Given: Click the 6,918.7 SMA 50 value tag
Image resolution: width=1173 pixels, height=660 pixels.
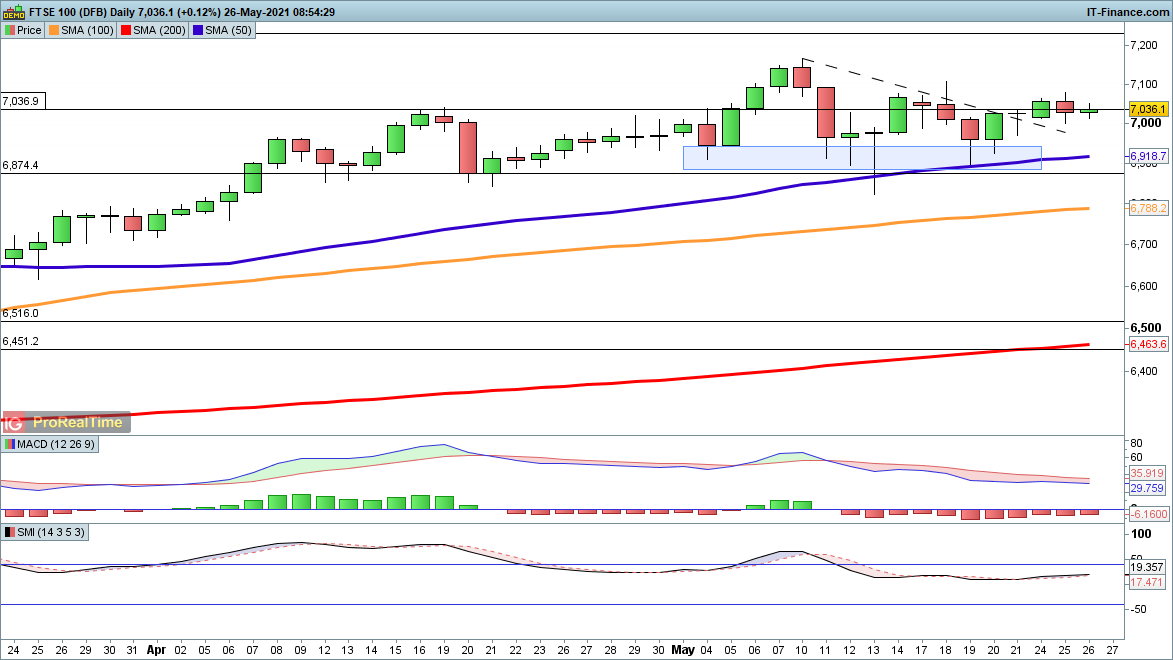Looking at the screenshot, I should 1149,157.
